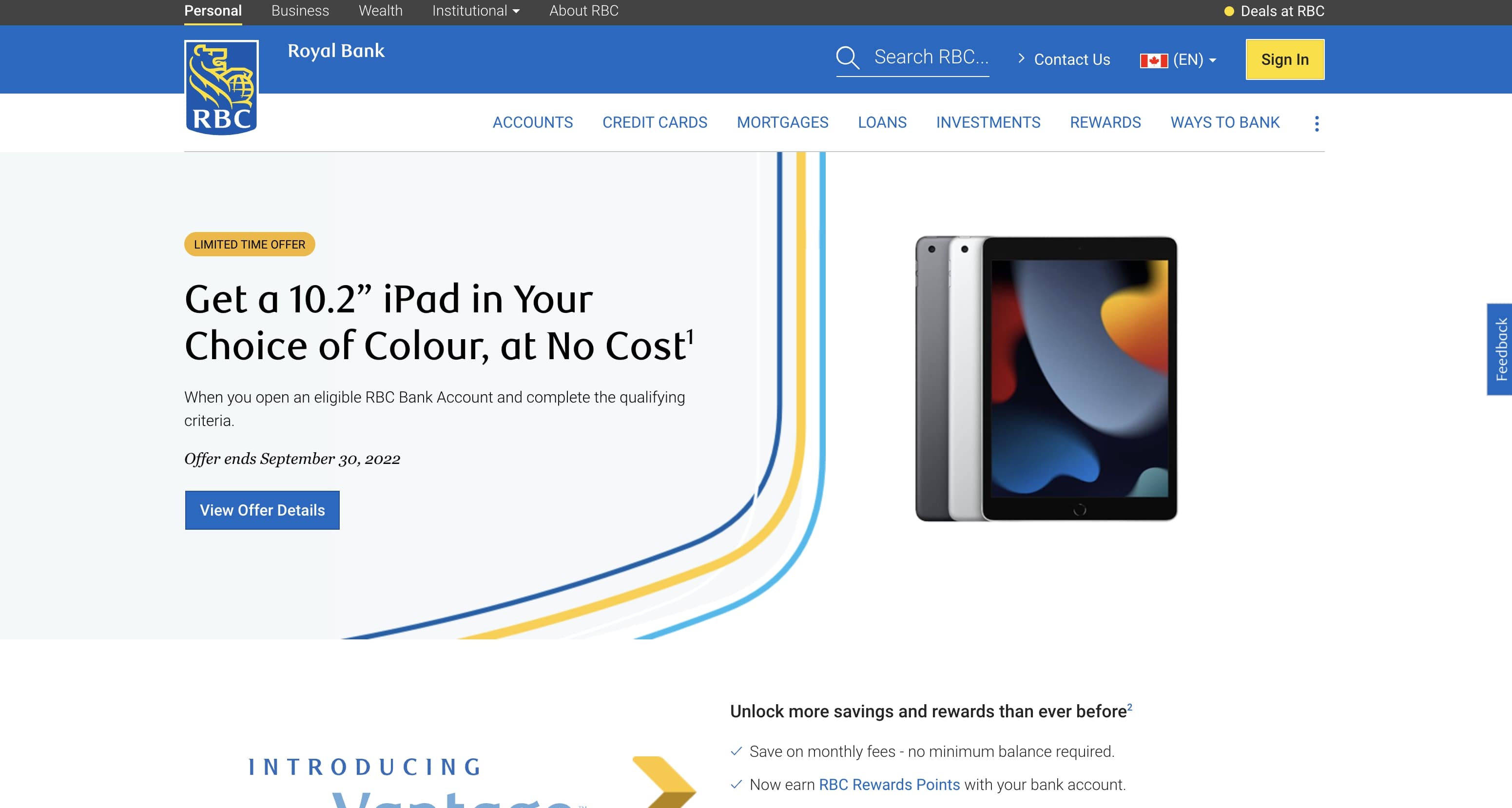
Task: Click 'Save on monthly fees' line
Action: 931,751
